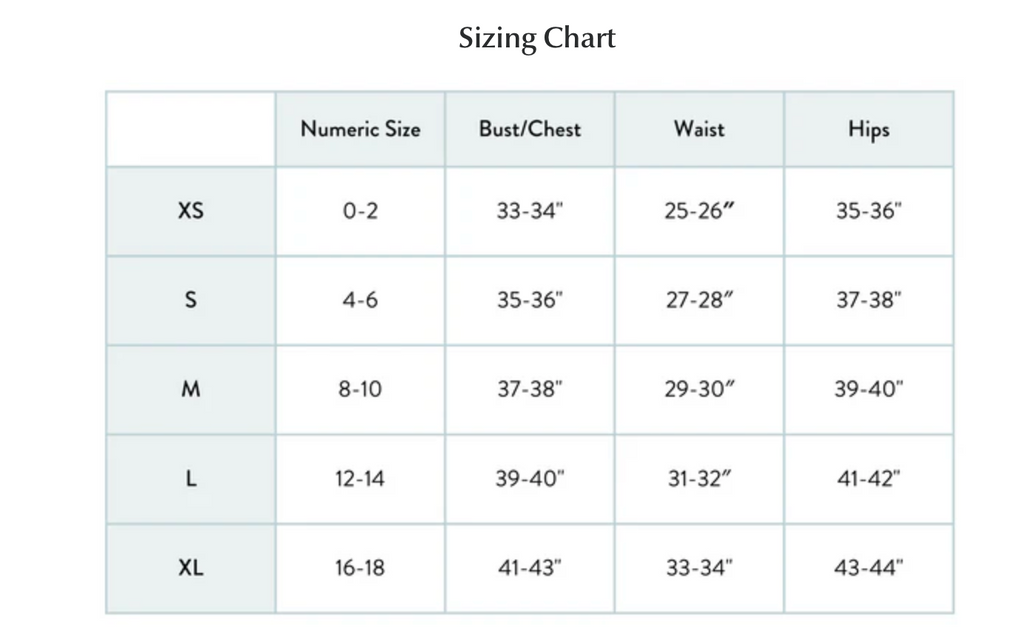Click the Waist column header

point(699,129)
